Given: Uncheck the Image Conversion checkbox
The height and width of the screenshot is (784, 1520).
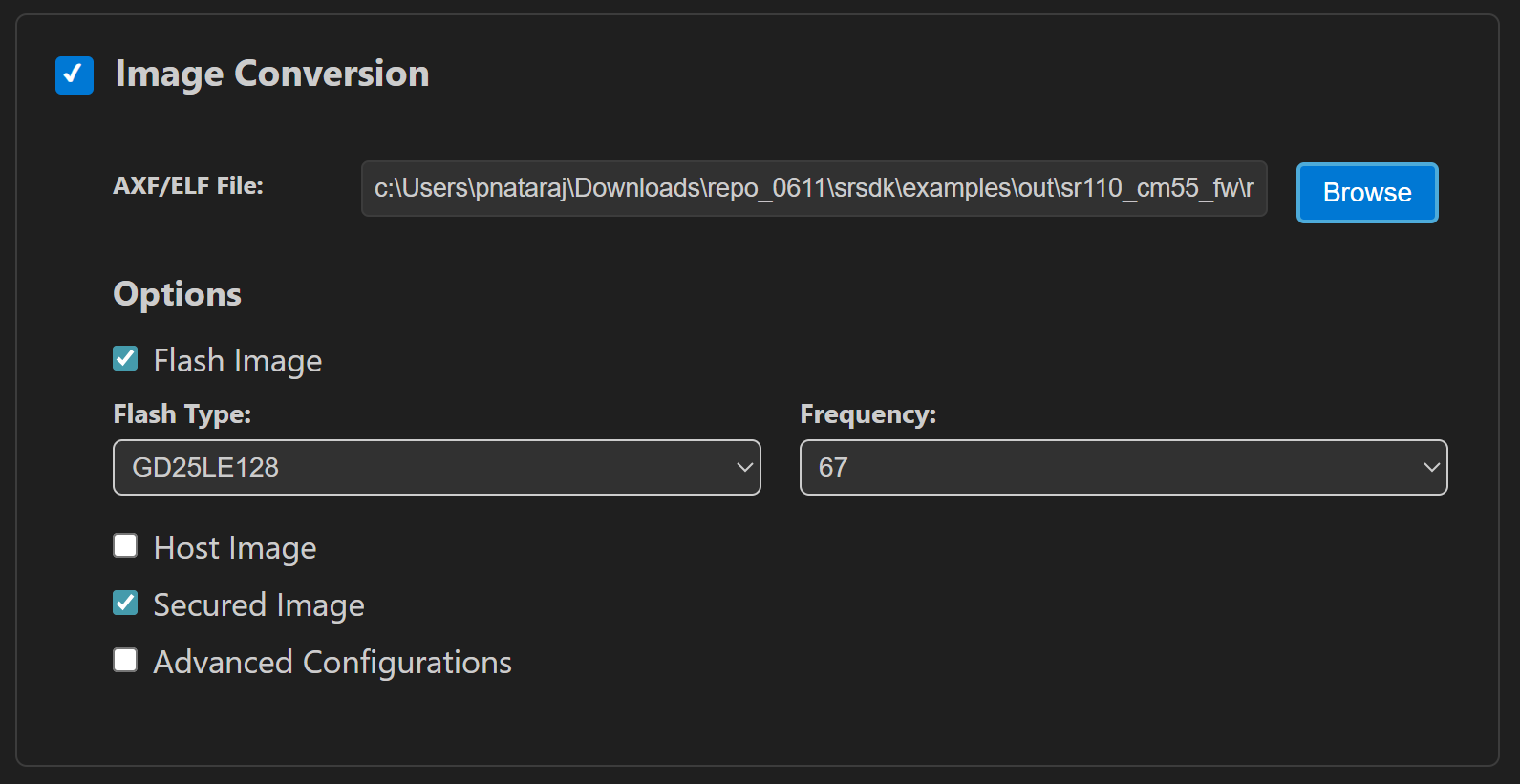Looking at the screenshot, I should pos(74,75).
